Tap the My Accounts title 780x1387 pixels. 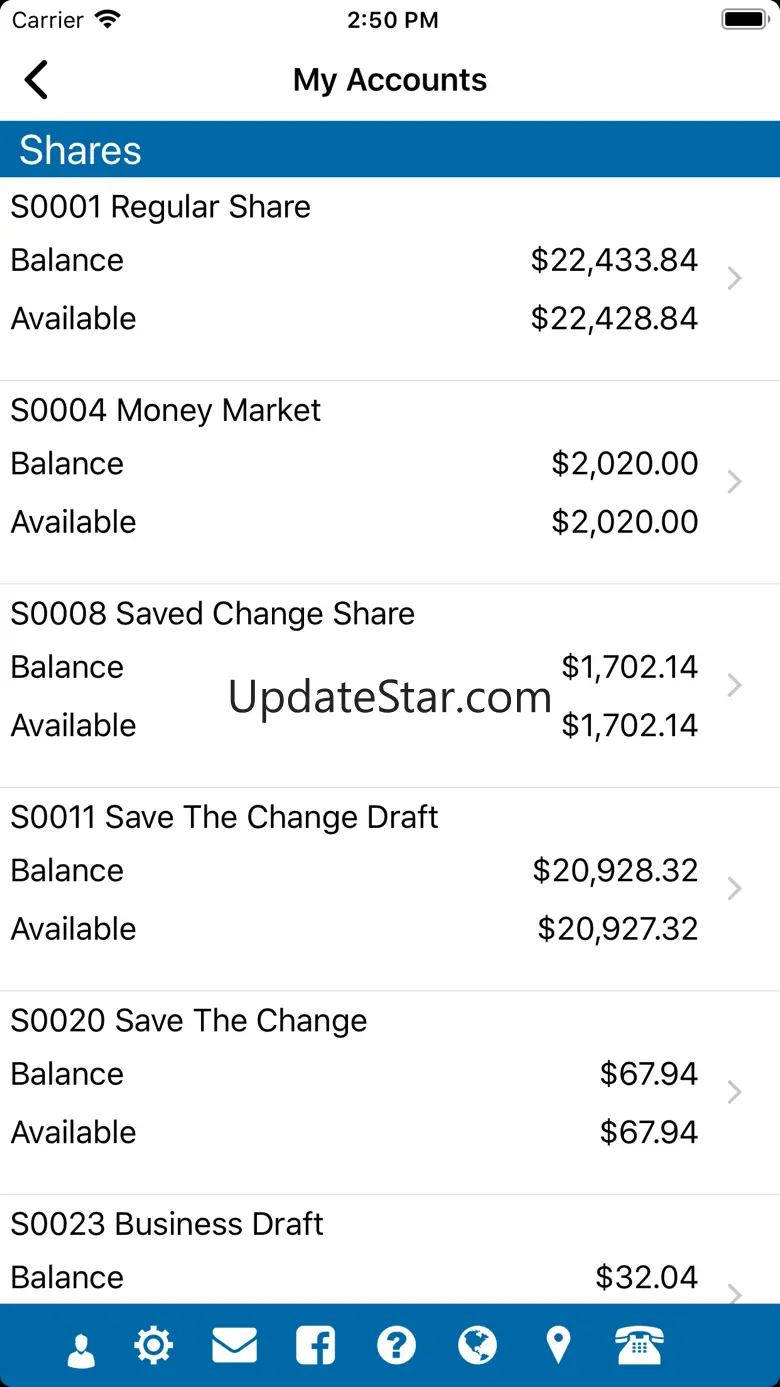click(390, 80)
